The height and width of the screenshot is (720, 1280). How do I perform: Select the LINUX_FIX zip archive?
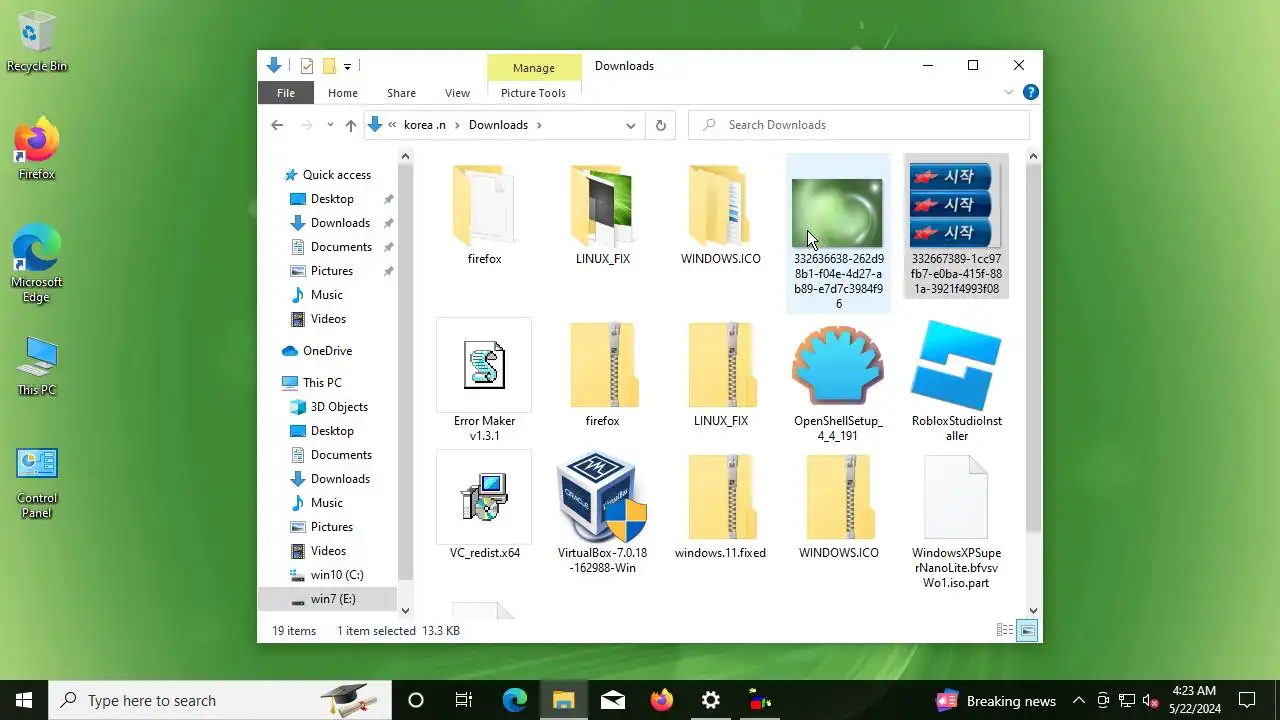[721, 375]
